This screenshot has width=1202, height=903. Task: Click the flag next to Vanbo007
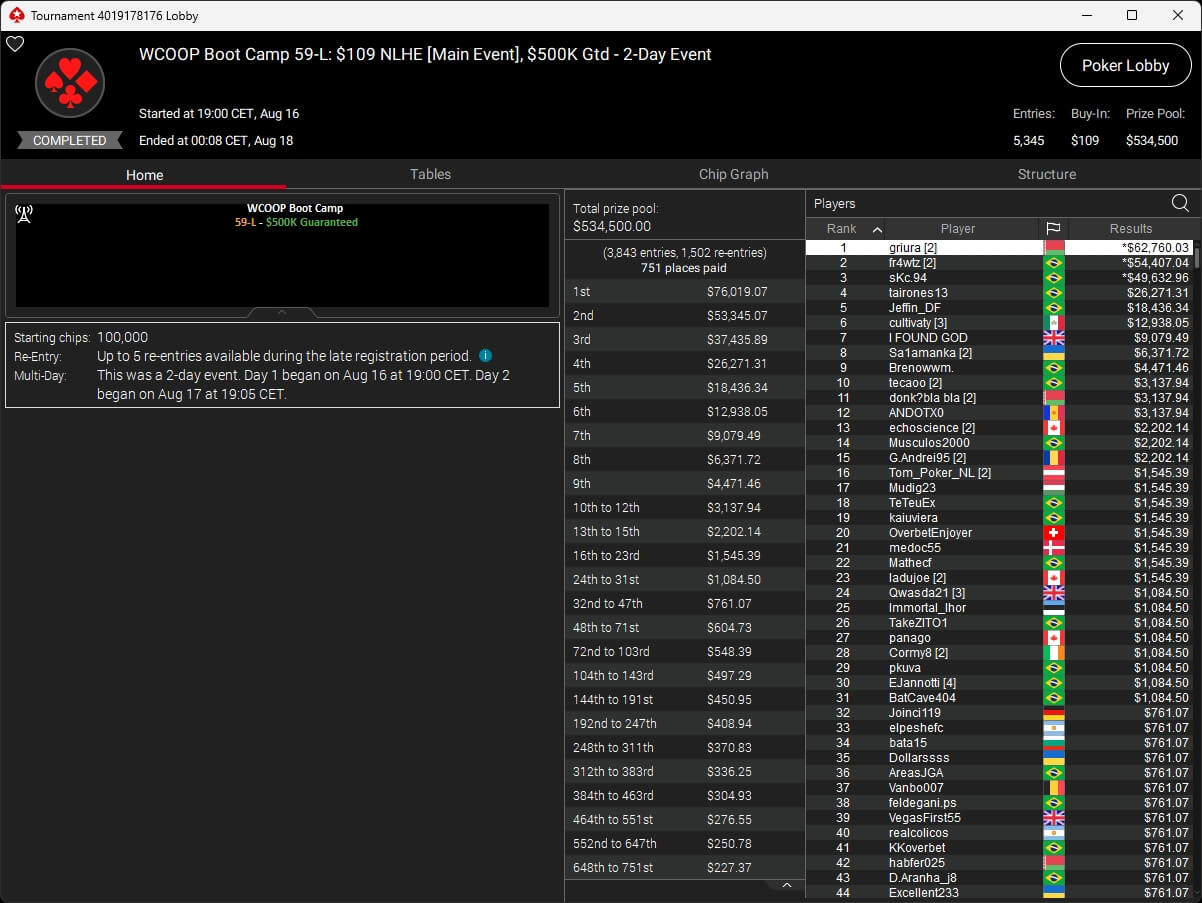coord(1053,788)
